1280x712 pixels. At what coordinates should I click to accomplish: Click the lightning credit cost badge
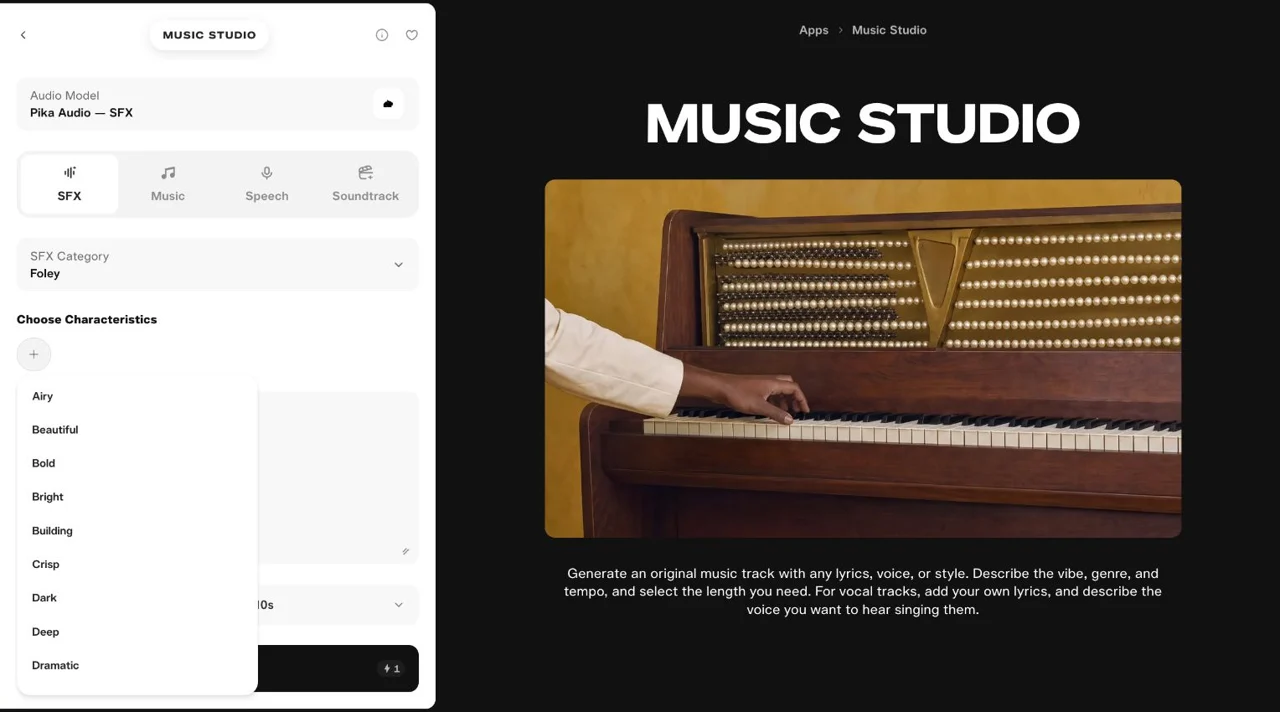tap(391, 668)
